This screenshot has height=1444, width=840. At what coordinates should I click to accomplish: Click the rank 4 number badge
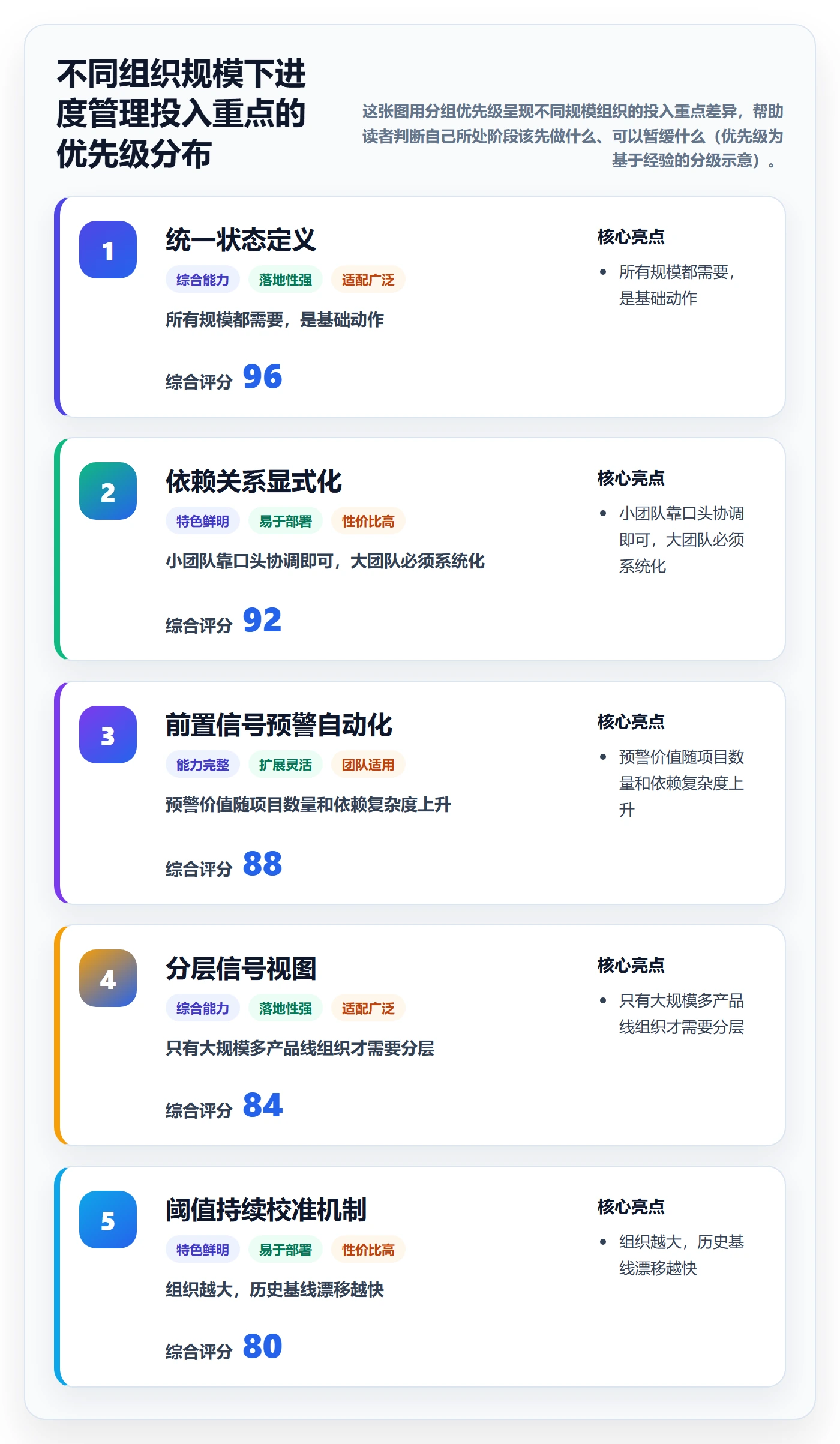click(x=108, y=978)
